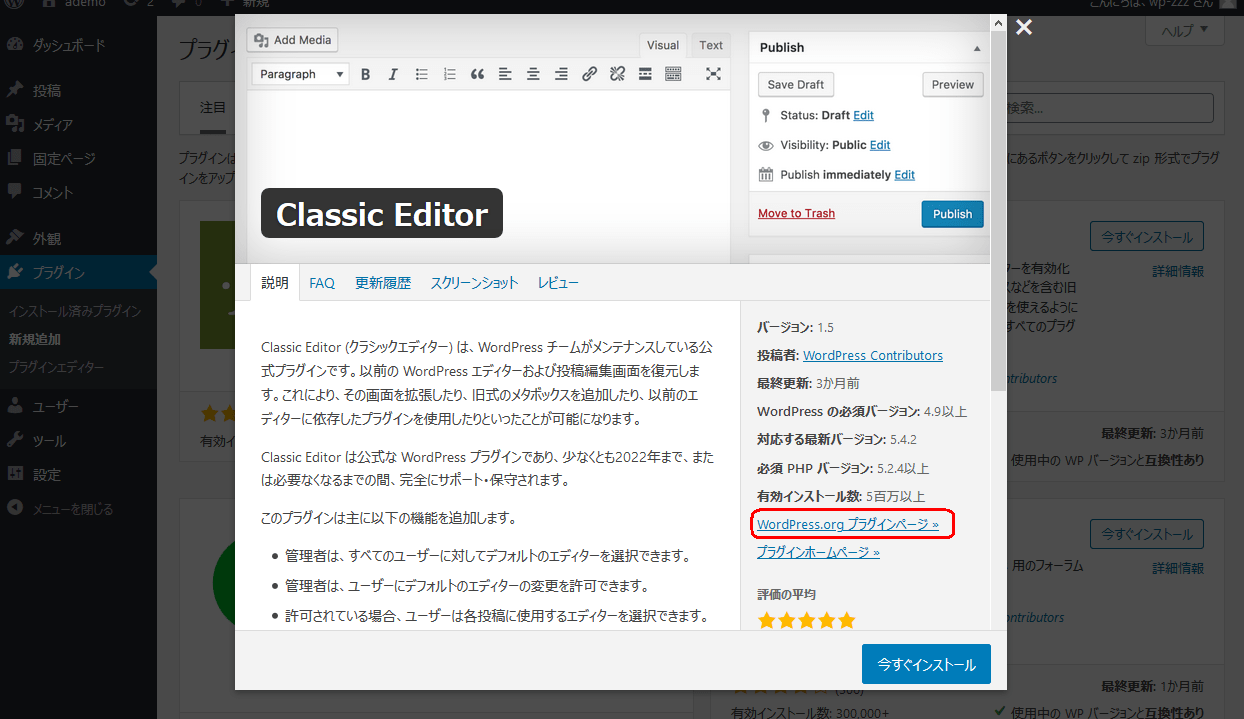Click the バージョン: 1.5 text

795,327
